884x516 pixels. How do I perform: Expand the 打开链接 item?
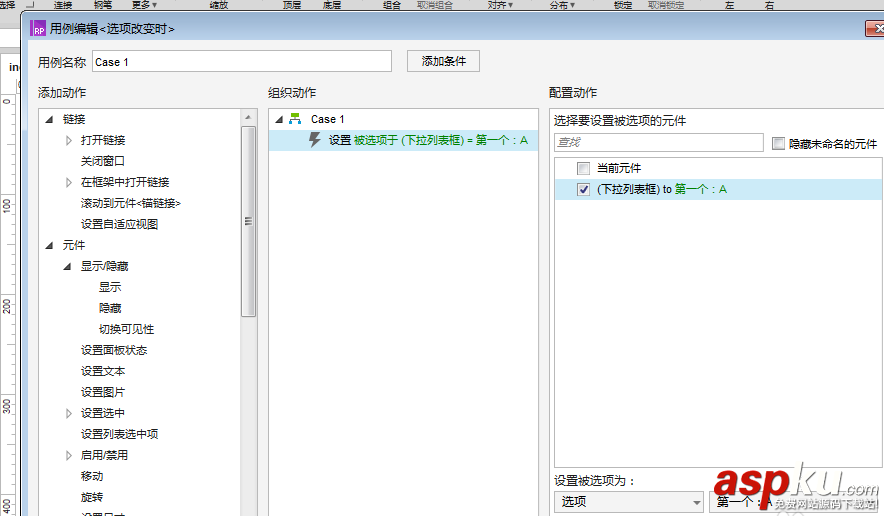[69, 140]
